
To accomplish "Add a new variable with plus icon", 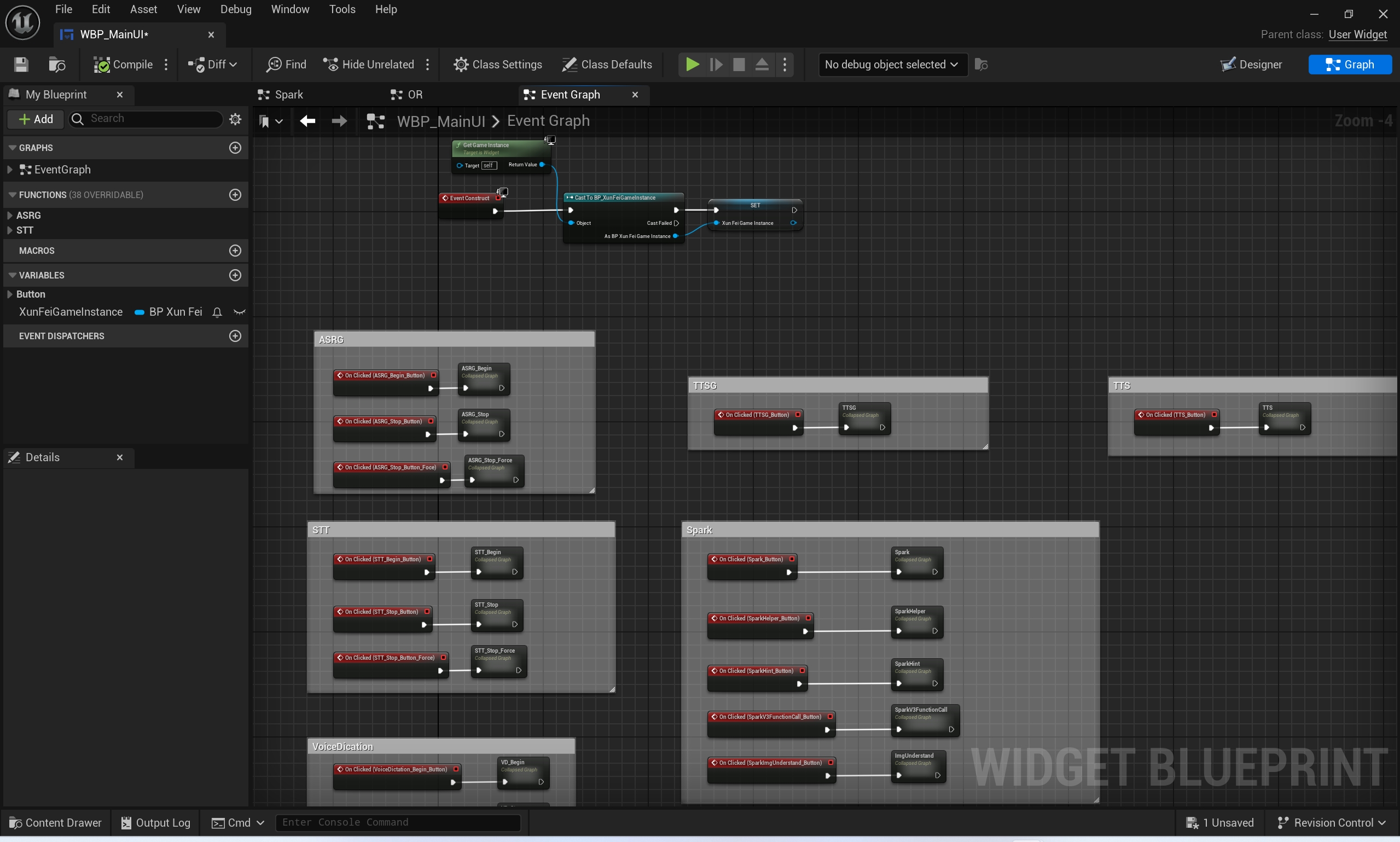I will pos(235,275).
